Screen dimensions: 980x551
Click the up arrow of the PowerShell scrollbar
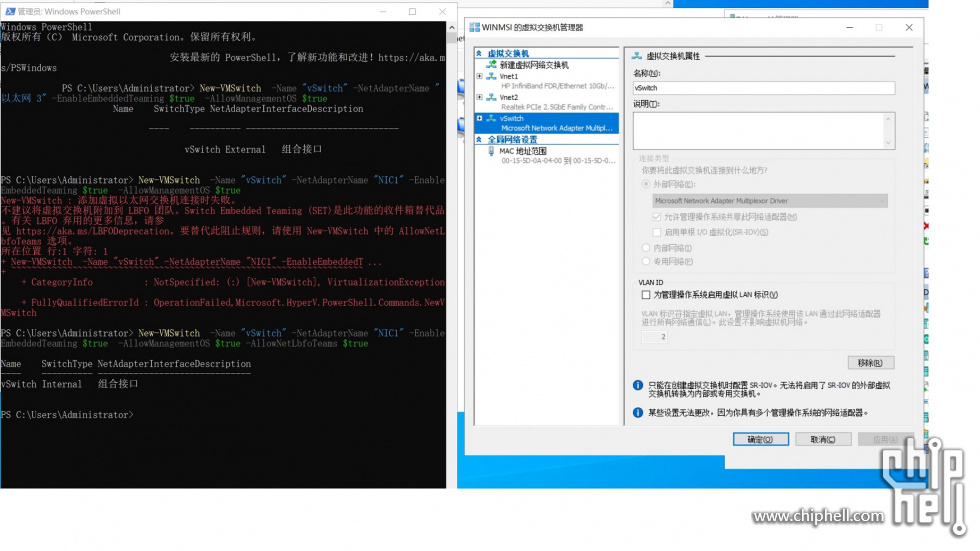tap(452, 27)
